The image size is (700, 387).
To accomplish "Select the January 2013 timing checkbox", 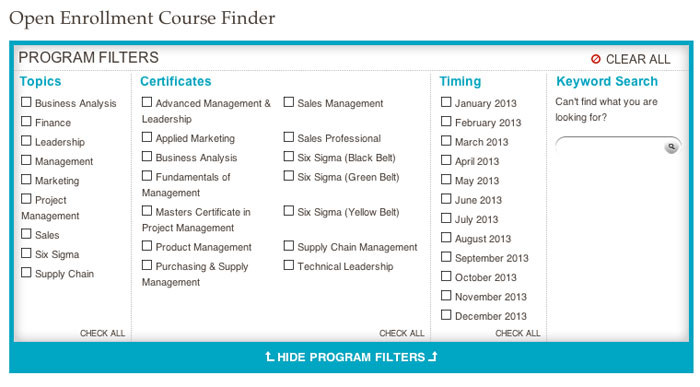I will (446, 102).
